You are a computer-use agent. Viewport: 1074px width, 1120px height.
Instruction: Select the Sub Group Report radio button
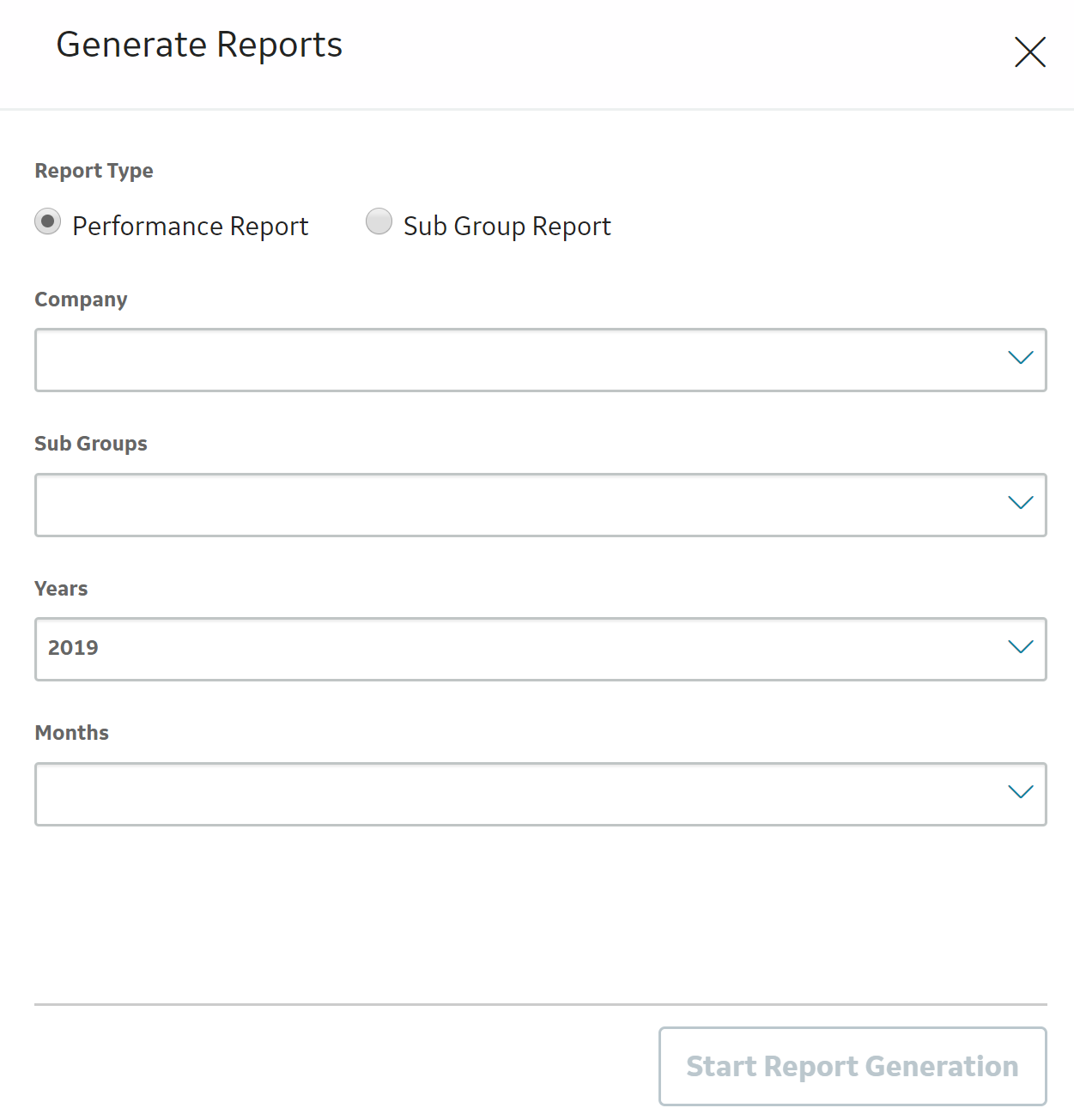point(379,221)
